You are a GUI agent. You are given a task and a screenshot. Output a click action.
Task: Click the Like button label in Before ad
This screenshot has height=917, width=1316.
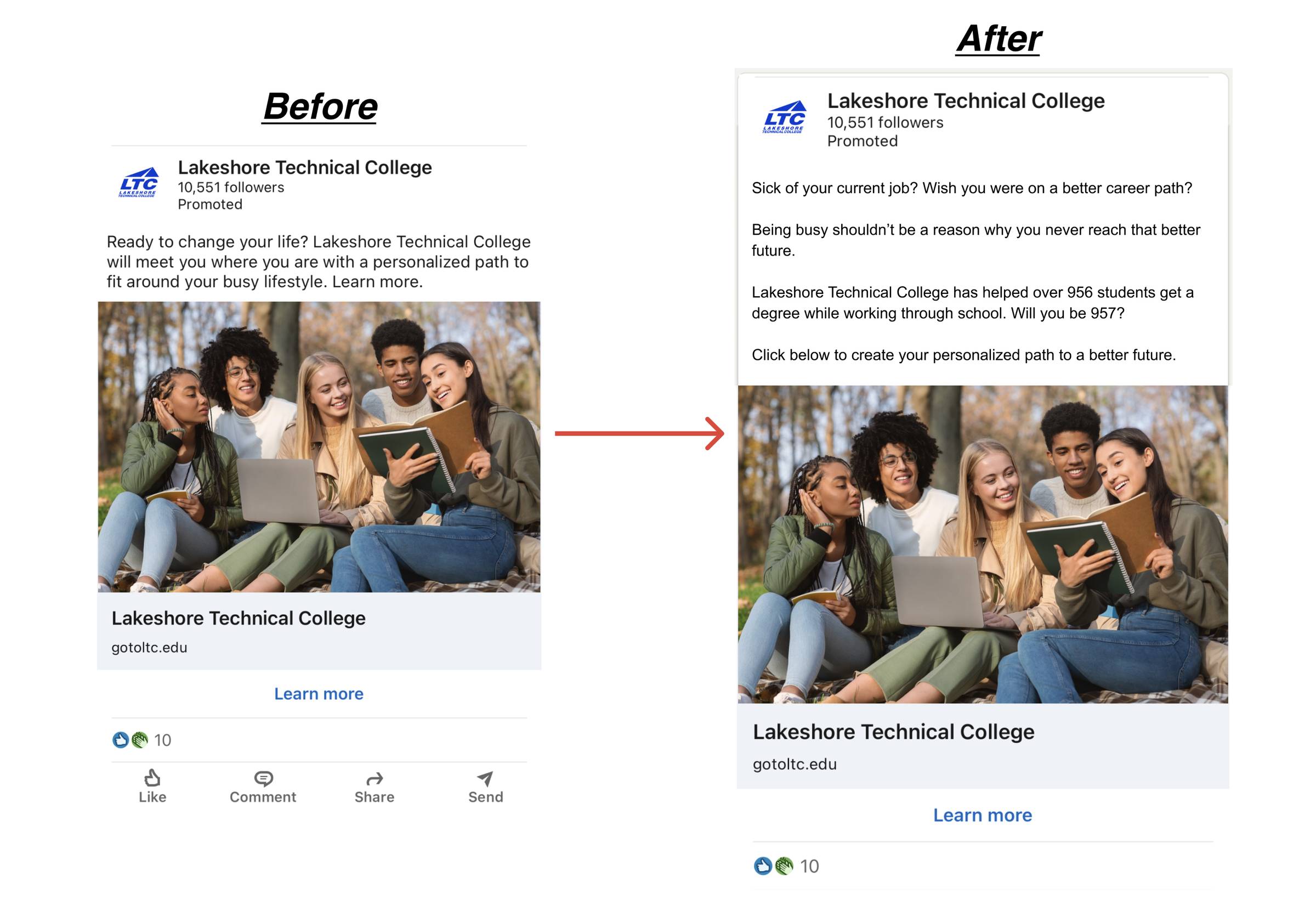click(152, 797)
